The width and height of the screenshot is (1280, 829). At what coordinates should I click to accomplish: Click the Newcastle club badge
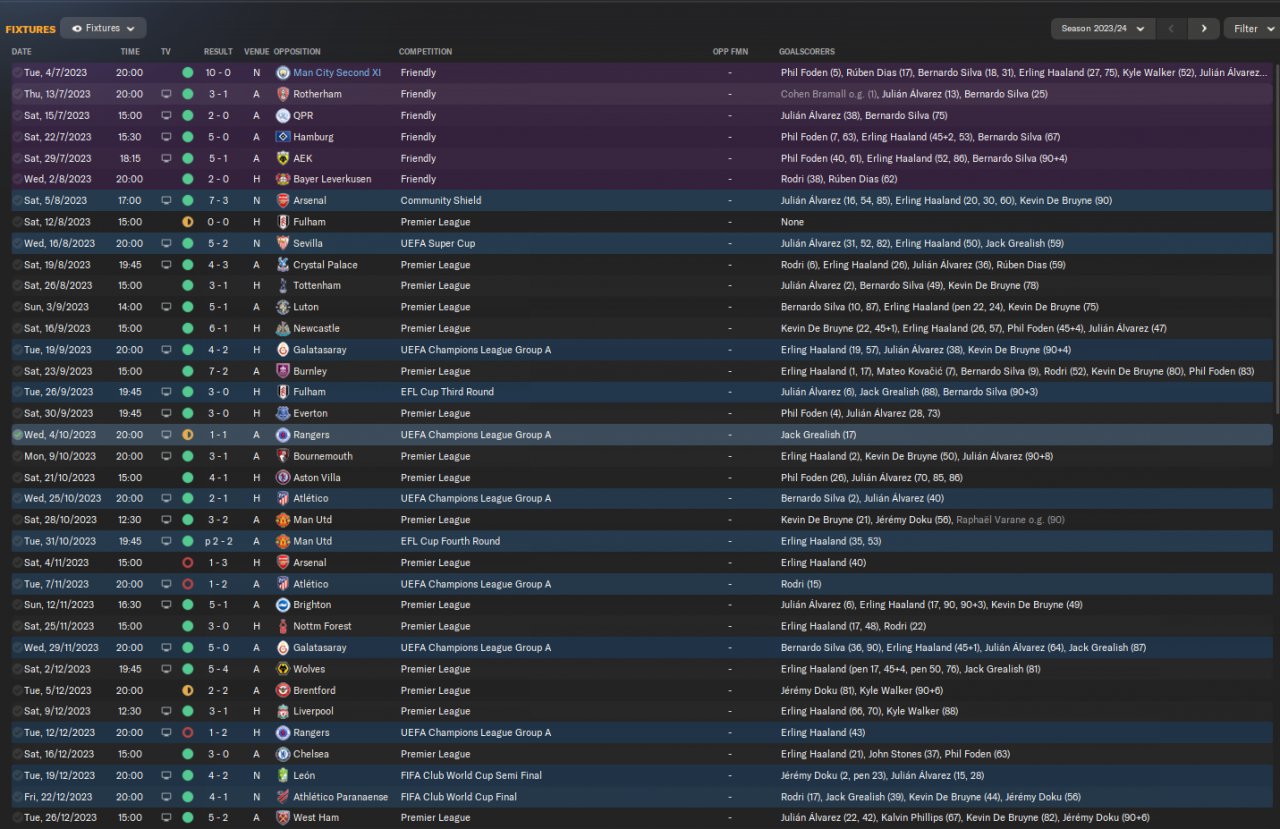(282, 328)
